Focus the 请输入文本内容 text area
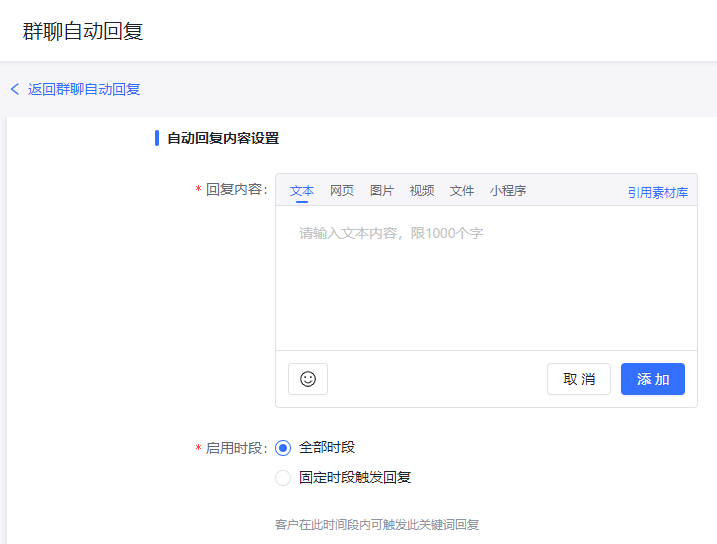 point(486,280)
